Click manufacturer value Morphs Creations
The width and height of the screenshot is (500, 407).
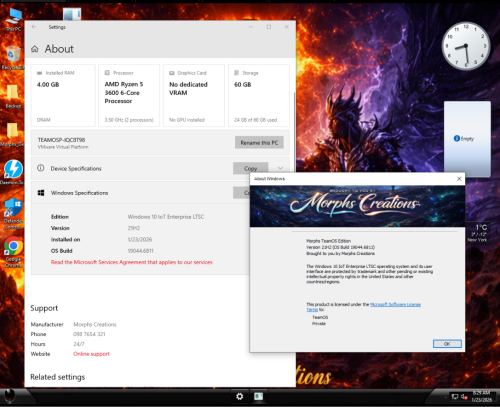(95, 324)
